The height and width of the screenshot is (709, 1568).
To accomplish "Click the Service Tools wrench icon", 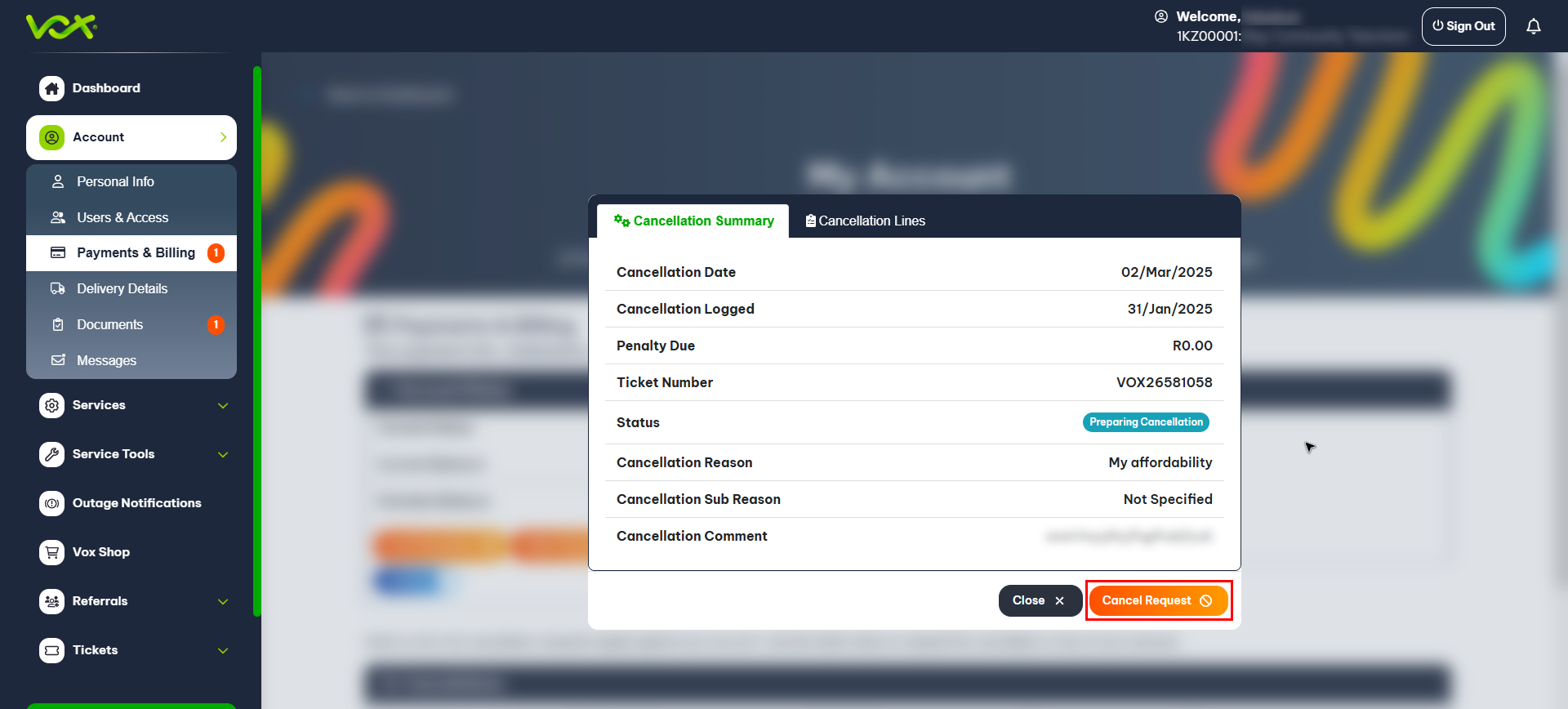I will [51, 454].
